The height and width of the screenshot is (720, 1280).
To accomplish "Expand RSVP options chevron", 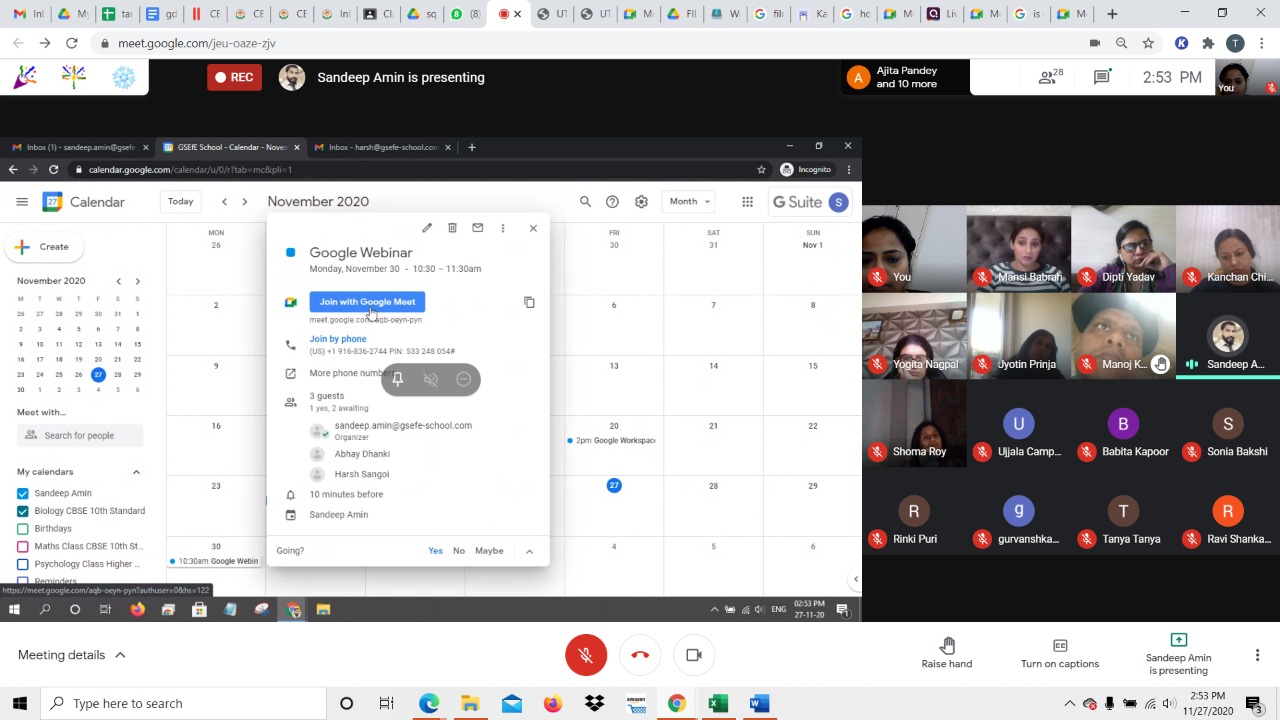I will pos(529,551).
